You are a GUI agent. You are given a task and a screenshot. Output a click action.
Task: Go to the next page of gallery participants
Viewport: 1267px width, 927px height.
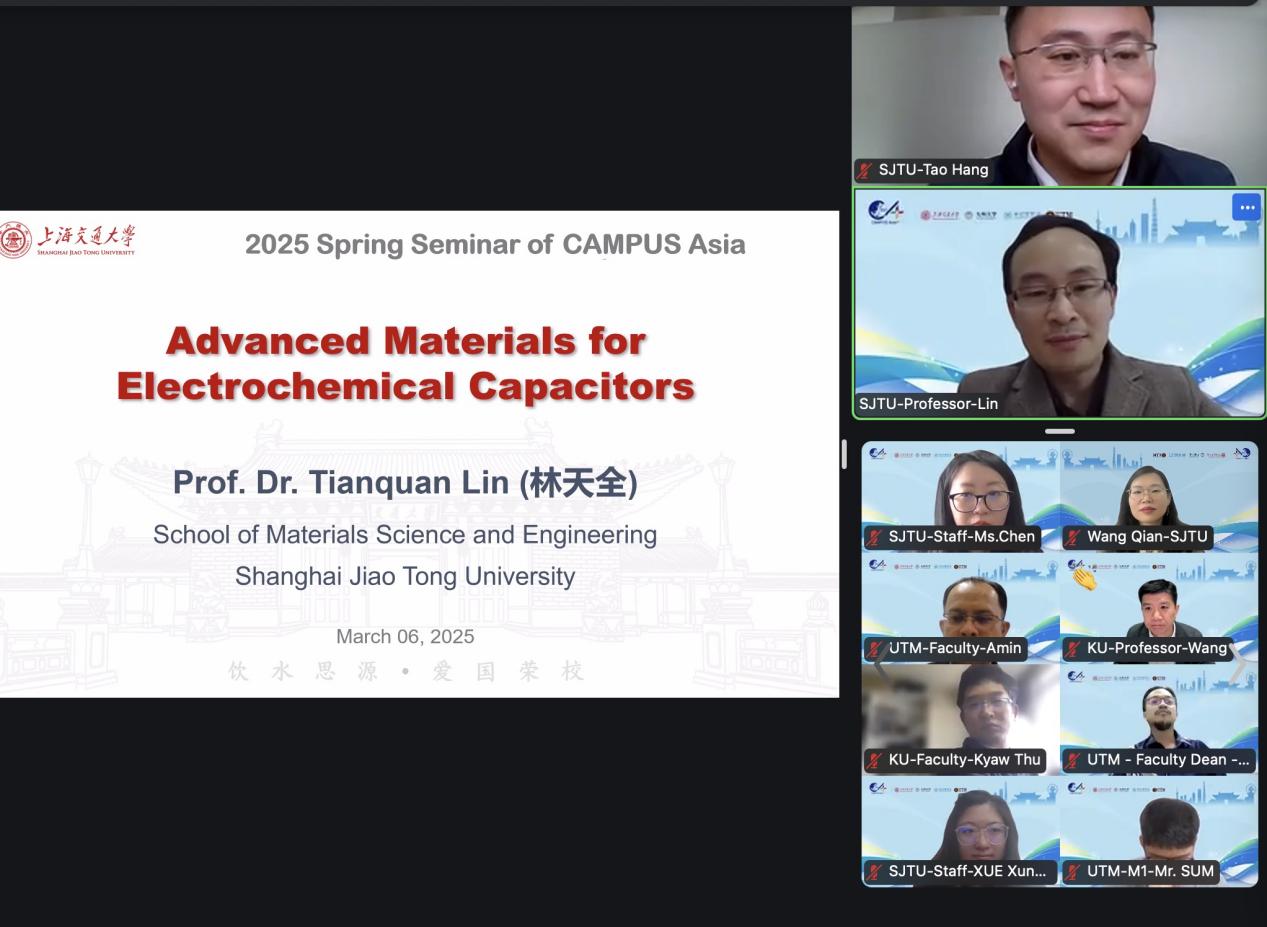click(1238, 664)
